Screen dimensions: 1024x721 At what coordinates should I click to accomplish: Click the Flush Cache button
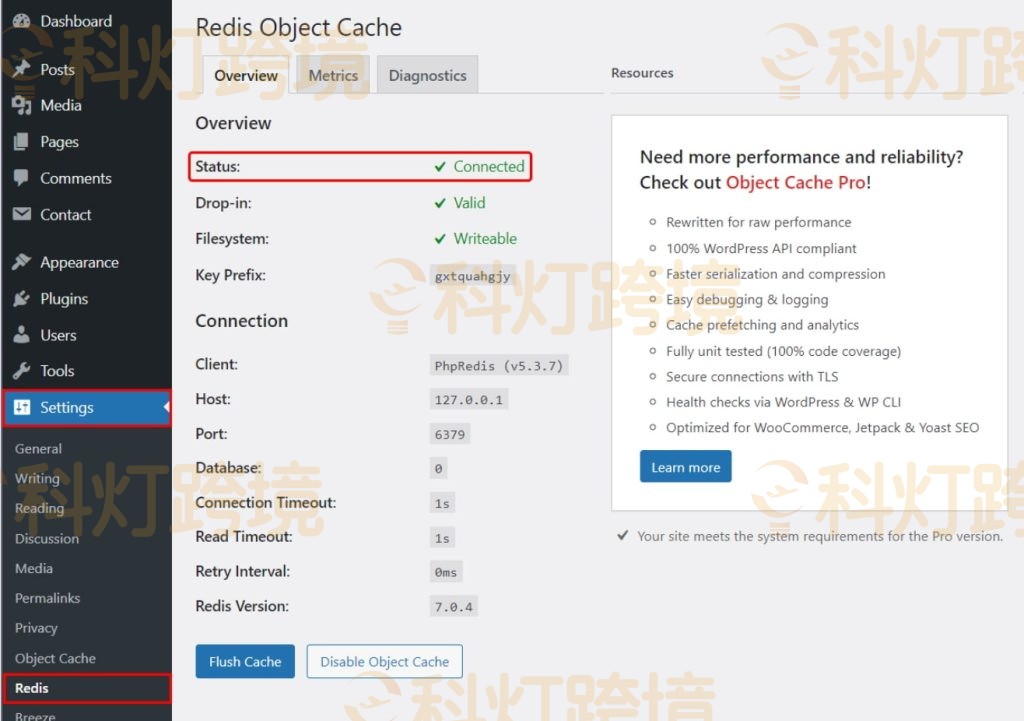[x=244, y=661]
